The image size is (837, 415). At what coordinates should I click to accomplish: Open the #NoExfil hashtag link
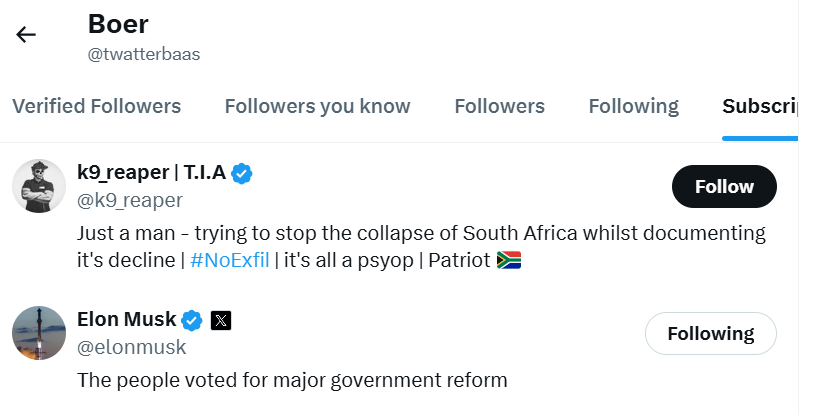(x=230, y=260)
